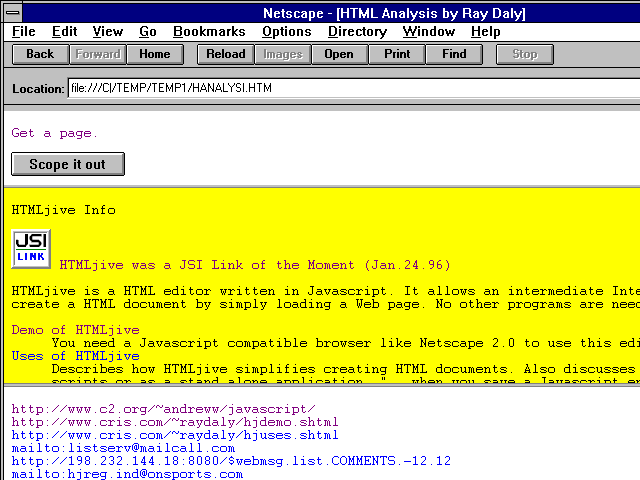
Task: Open the raydaly hjuses.shtml URL
Action: point(175,435)
